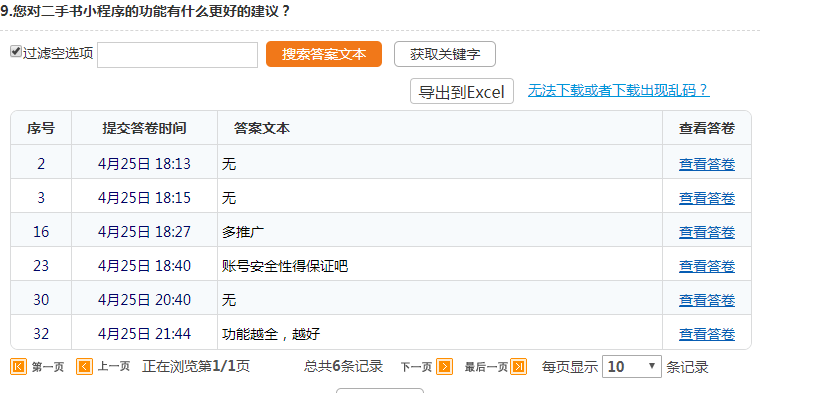
Task: Export results with 导出到Excel button
Action: coord(462,91)
